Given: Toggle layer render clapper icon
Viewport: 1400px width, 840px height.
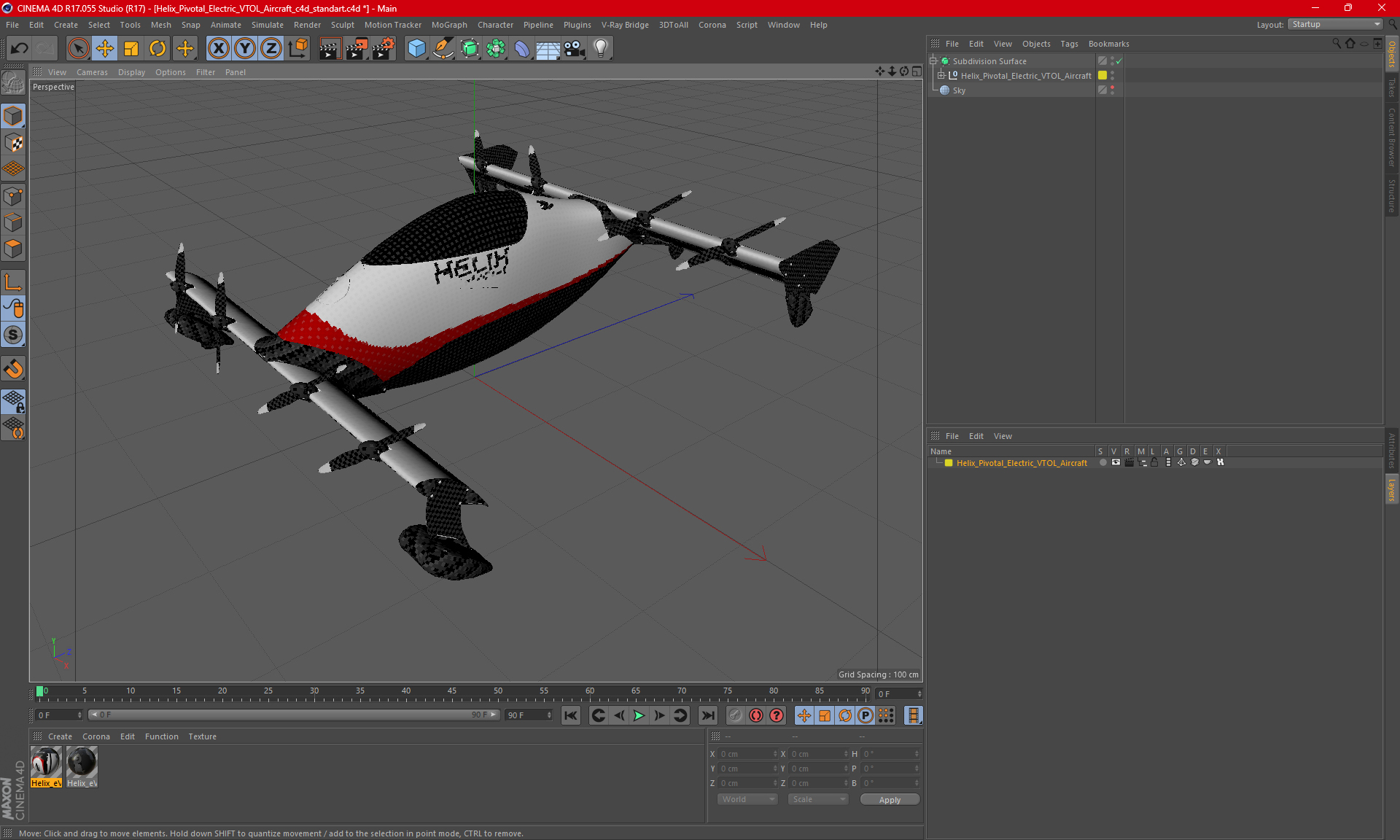Looking at the screenshot, I should (1129, 462).
